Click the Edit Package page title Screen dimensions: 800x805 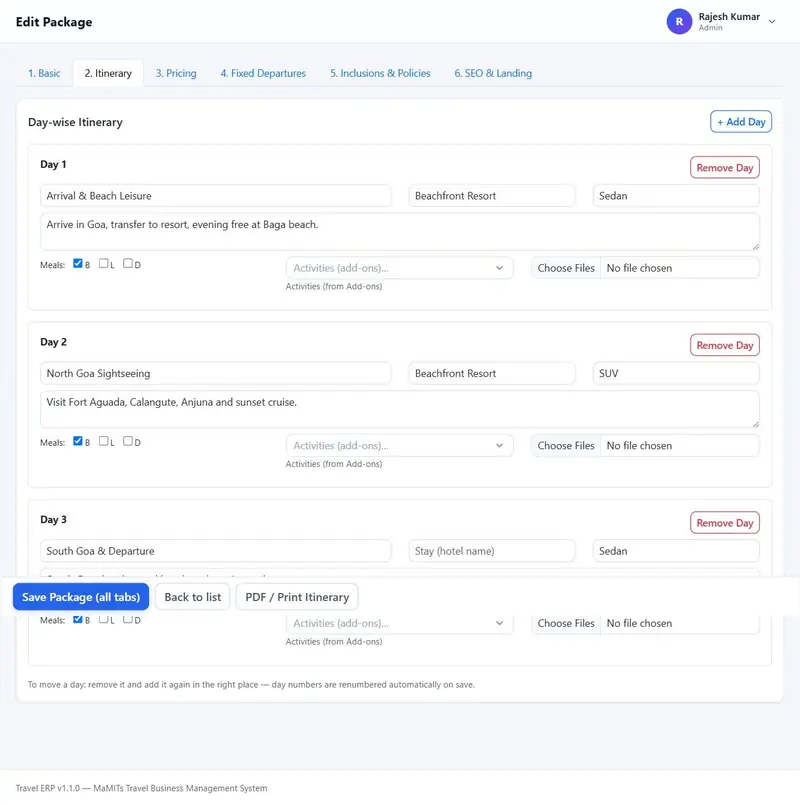[x=54, y=22]
